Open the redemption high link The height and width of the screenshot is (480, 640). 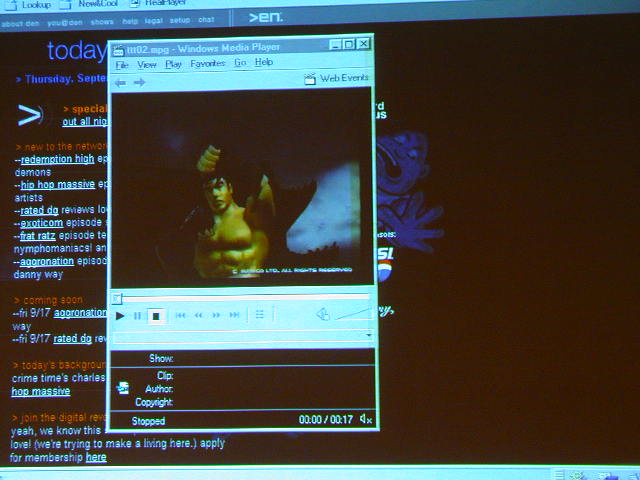pyautogui.click(x=57, y=159)
